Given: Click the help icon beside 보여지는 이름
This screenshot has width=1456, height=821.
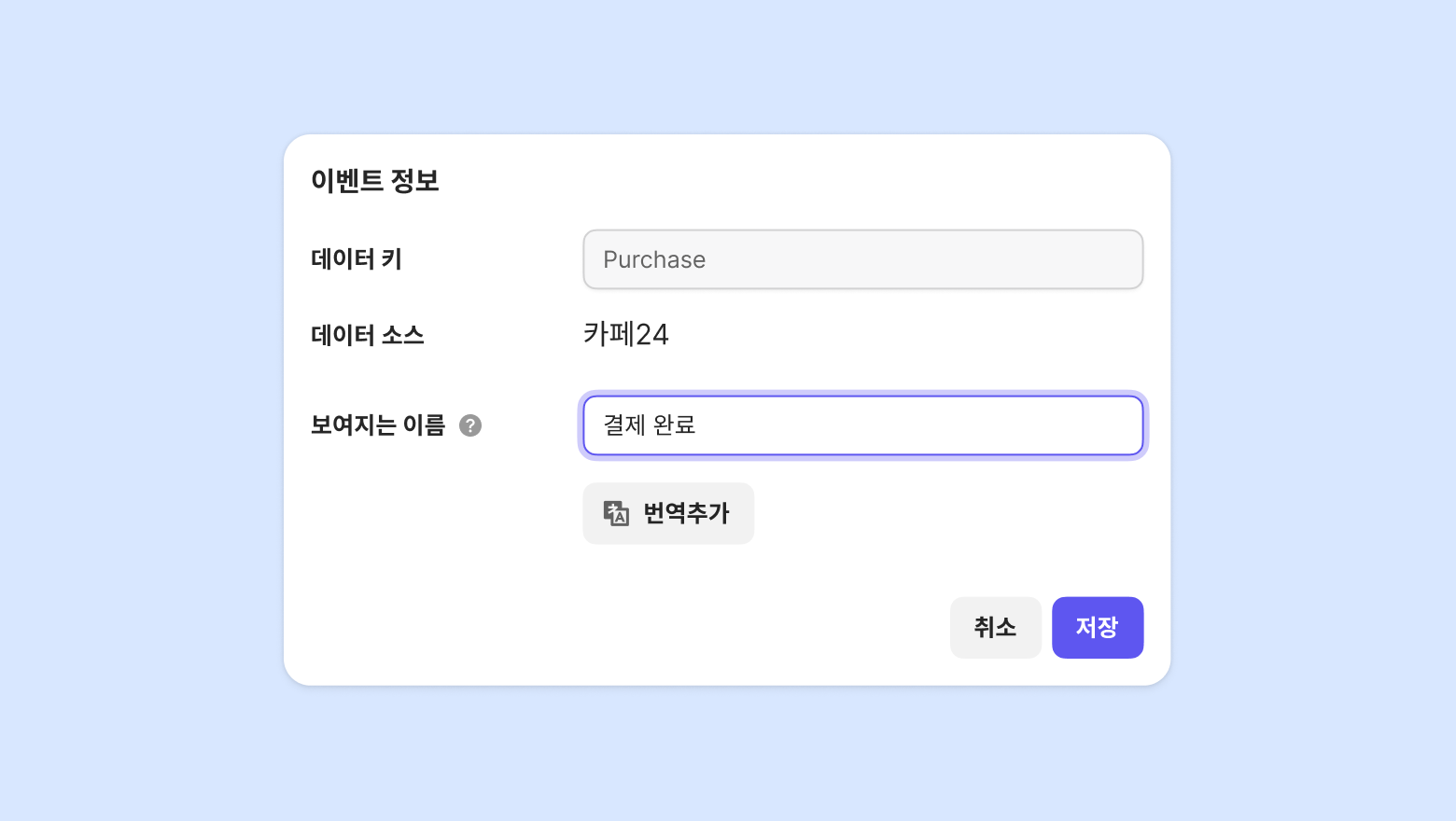Looking at the screenshot, I should click(470, 425).
